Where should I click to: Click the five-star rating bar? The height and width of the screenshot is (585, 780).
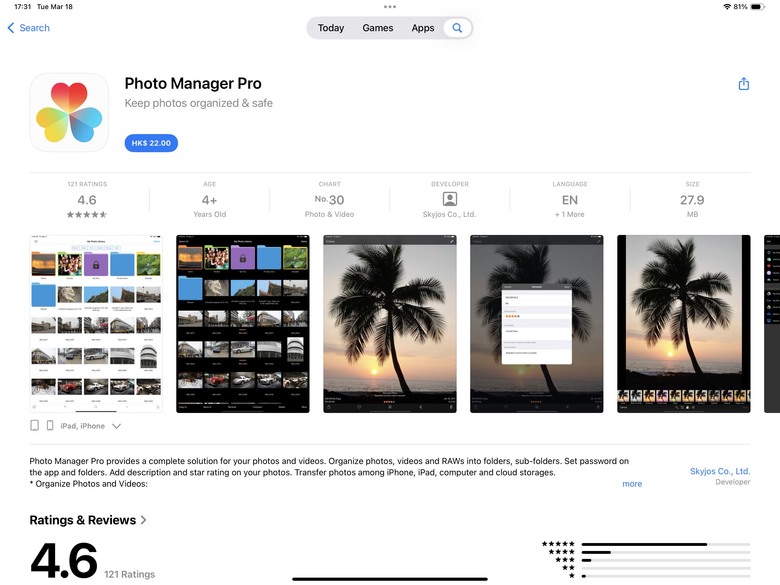pos(666,544)
